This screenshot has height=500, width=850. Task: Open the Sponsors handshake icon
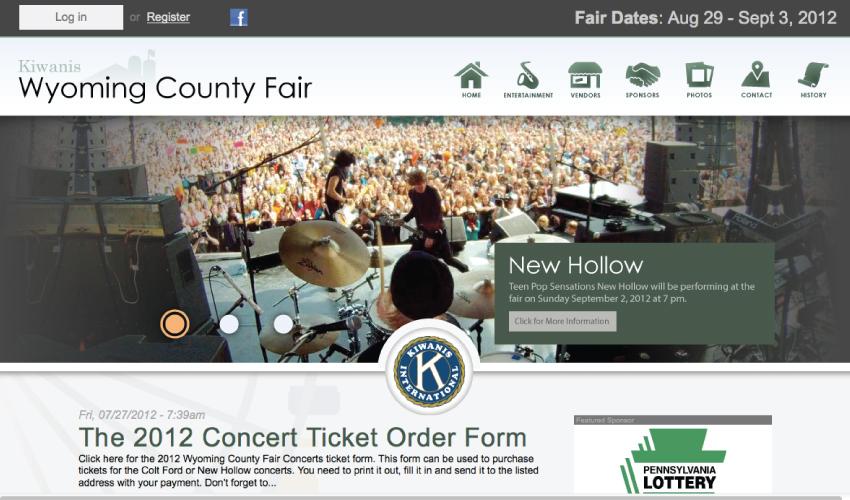(x=642, y=80)
